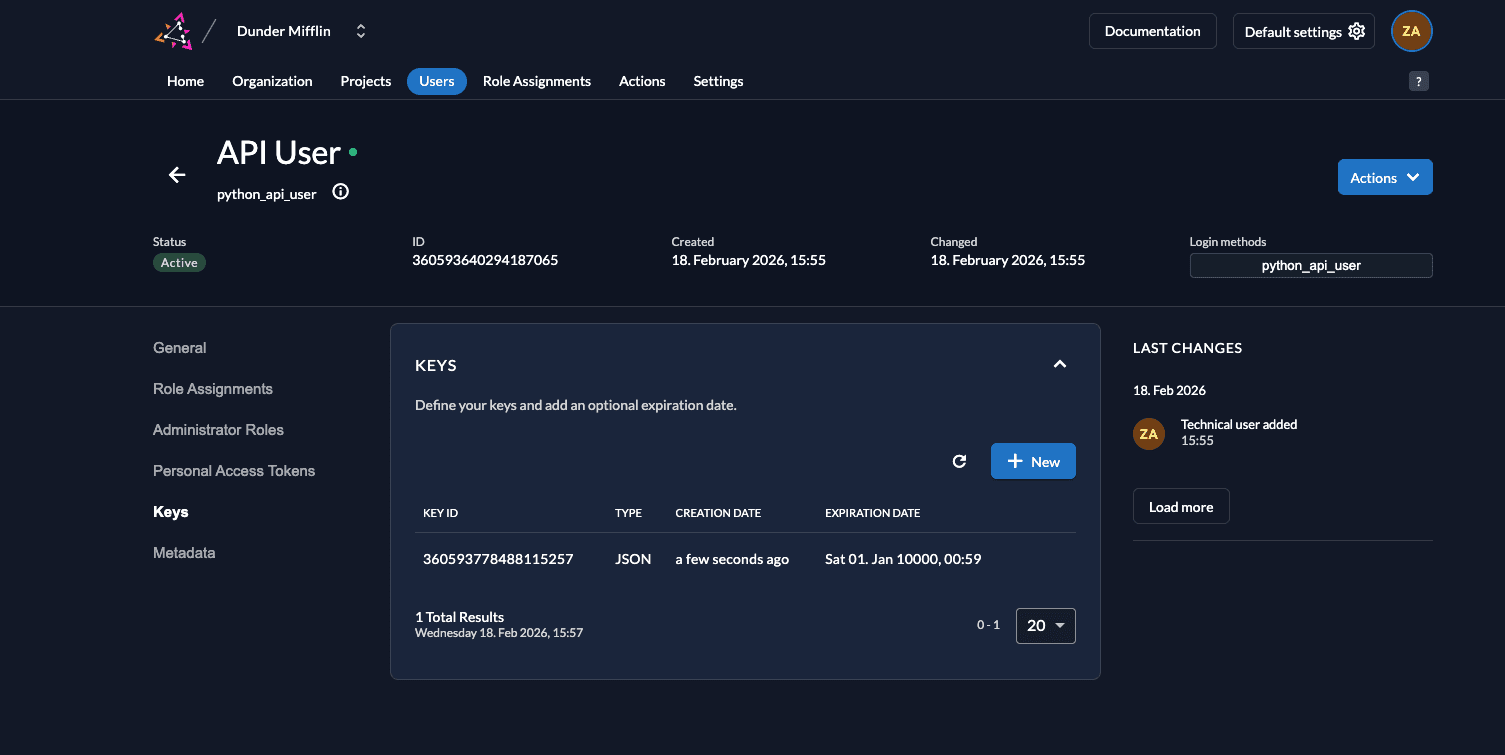Click the ZA user avatar at top right
This screenshot has width=1505, height=755.
1411,31
